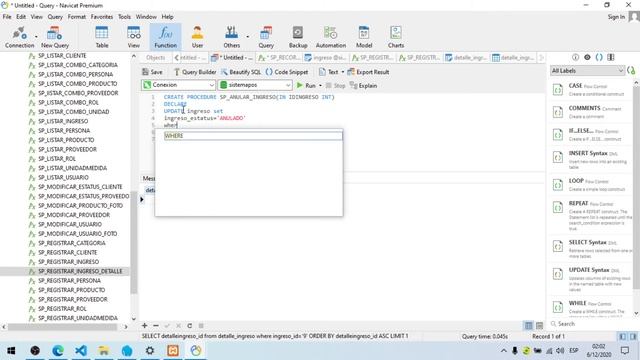Open the Backup tool
Image resolution: width=640 pixels, height=360 pixels.
pyautogui.click(x=298, y=37)
